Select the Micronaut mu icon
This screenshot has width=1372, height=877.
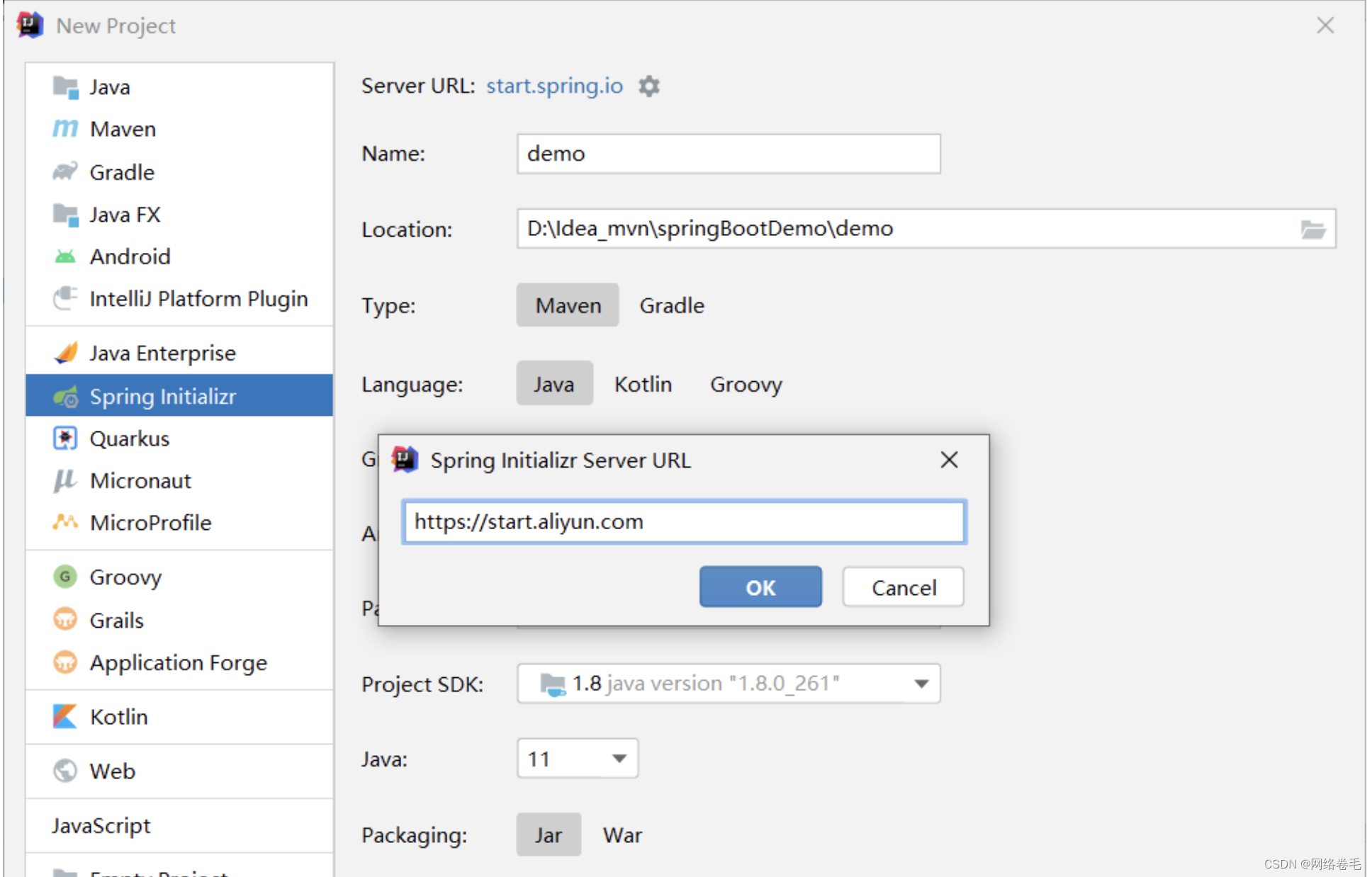coord(64,480)
